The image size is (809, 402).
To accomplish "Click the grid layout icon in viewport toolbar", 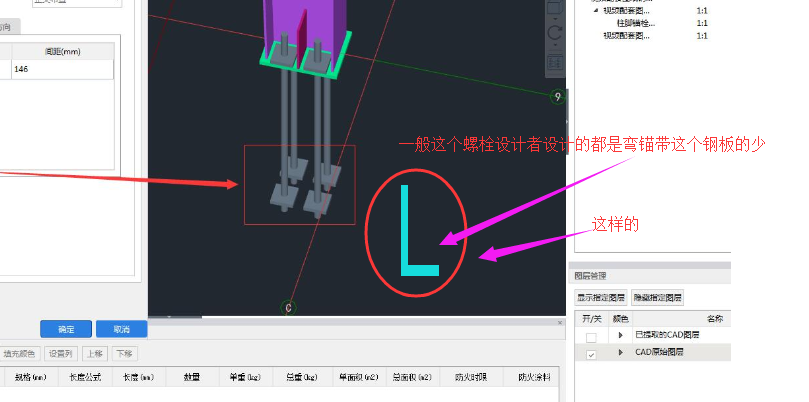I will [x=555, y=63].
